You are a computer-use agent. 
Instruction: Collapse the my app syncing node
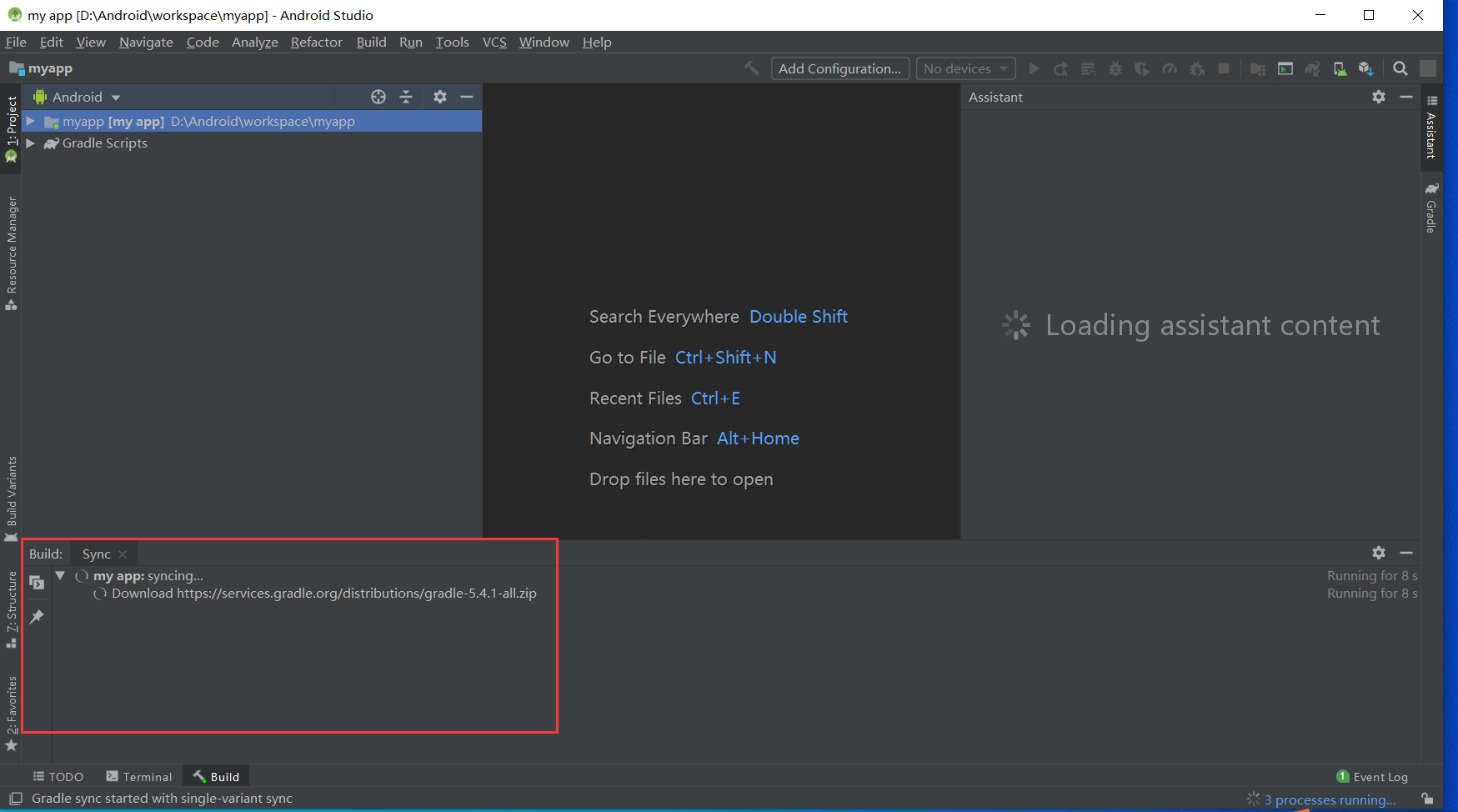60,576
